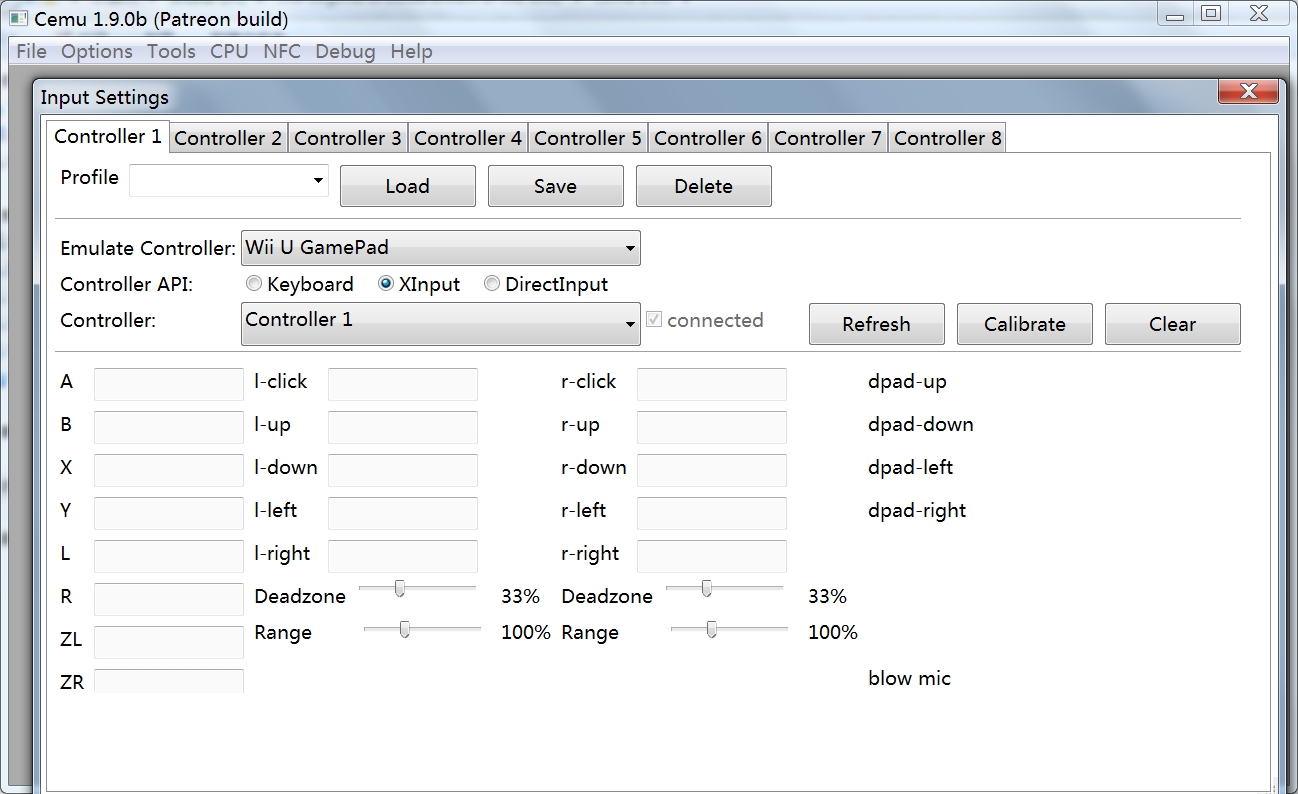Switch to the Controller 2 tab
The height and width of the screenshot is (794, 1298).
click(x=229, y=138)
